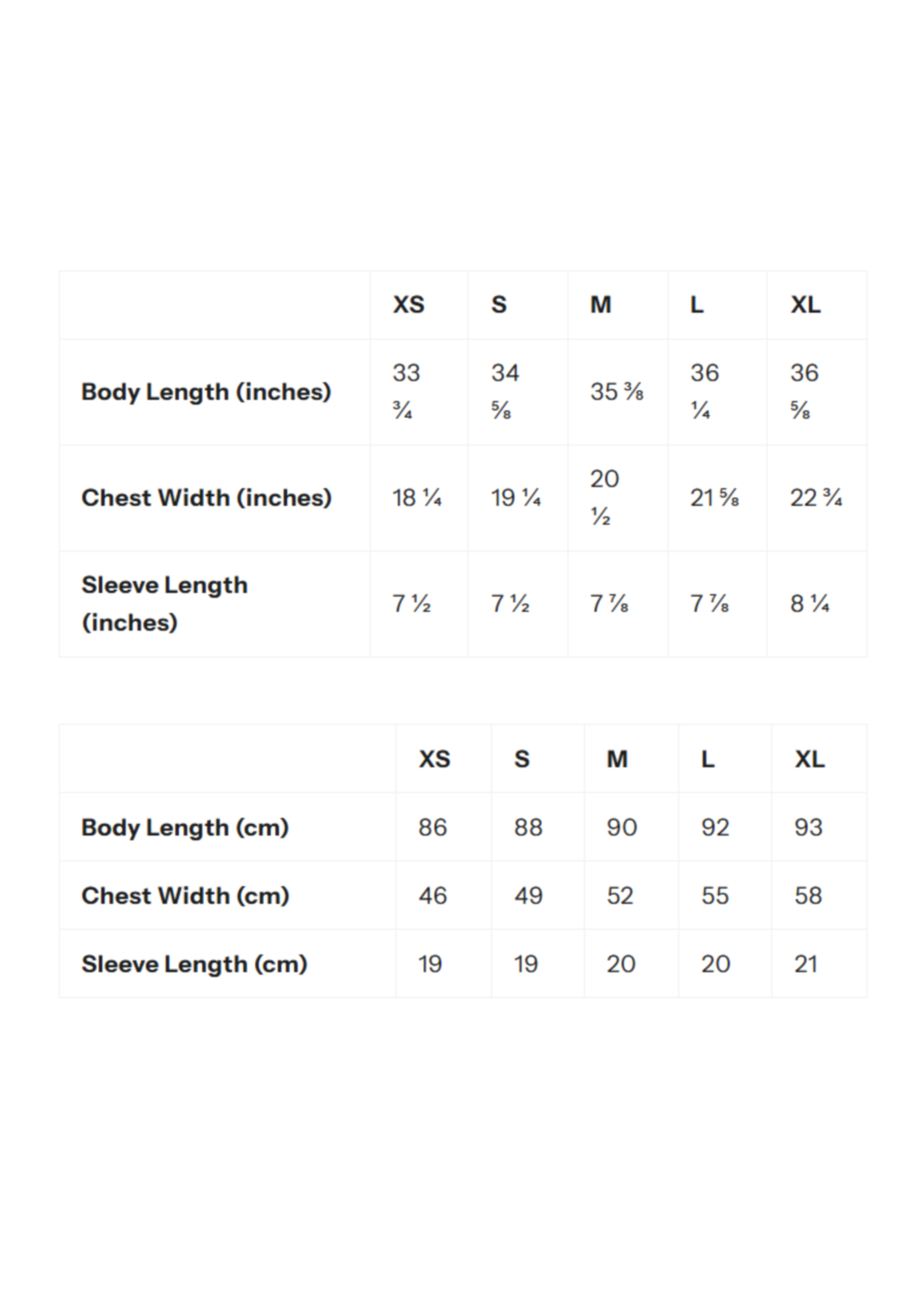Click the 18 ¼ chest width value
The image size is (924, 1307).
[417, 498]
